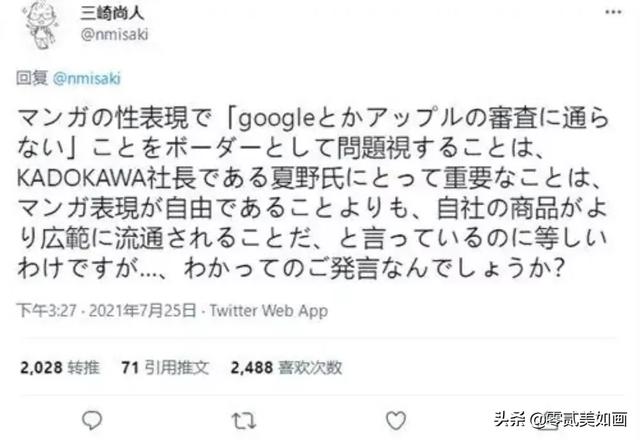Image resolution: width=640 pixels, height=440 pixels.
Task: Like the tweet with the heart icon
Action: pyautogui.click(x=396, y=420)
